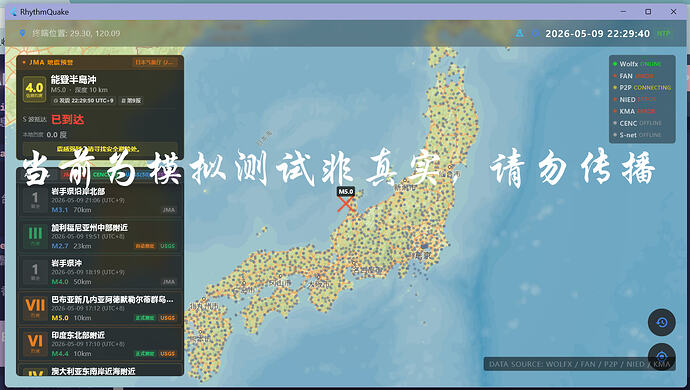Open the 印度东北部附近 earthquake entry
Viewport: 690px width, 390px height.
pos(100,344)
